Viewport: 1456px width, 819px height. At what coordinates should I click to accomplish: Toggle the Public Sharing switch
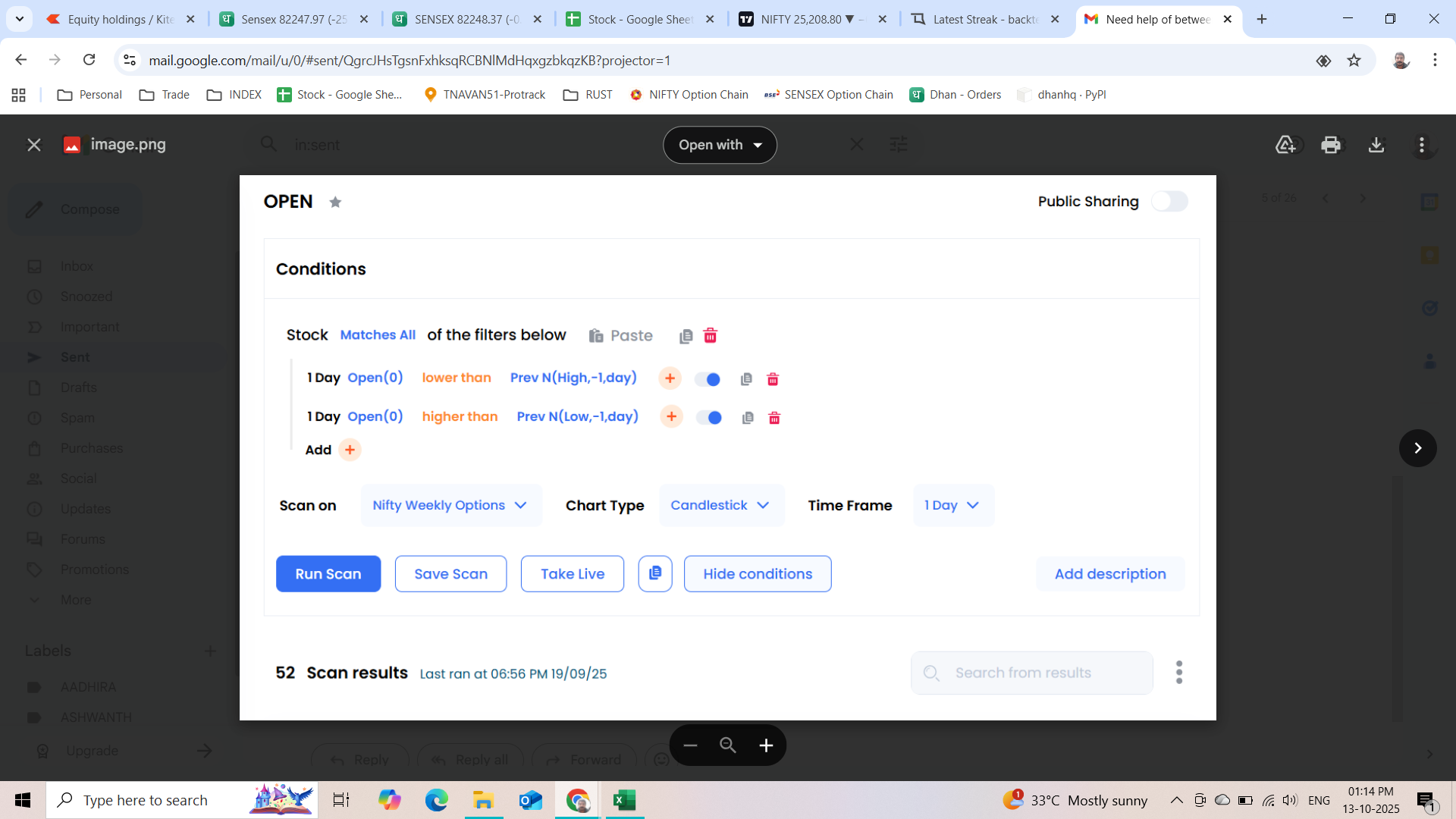coord(1169,202)
